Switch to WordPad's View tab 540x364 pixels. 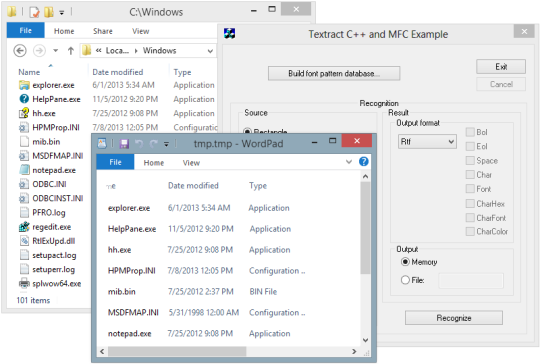[x=191, y=163]
